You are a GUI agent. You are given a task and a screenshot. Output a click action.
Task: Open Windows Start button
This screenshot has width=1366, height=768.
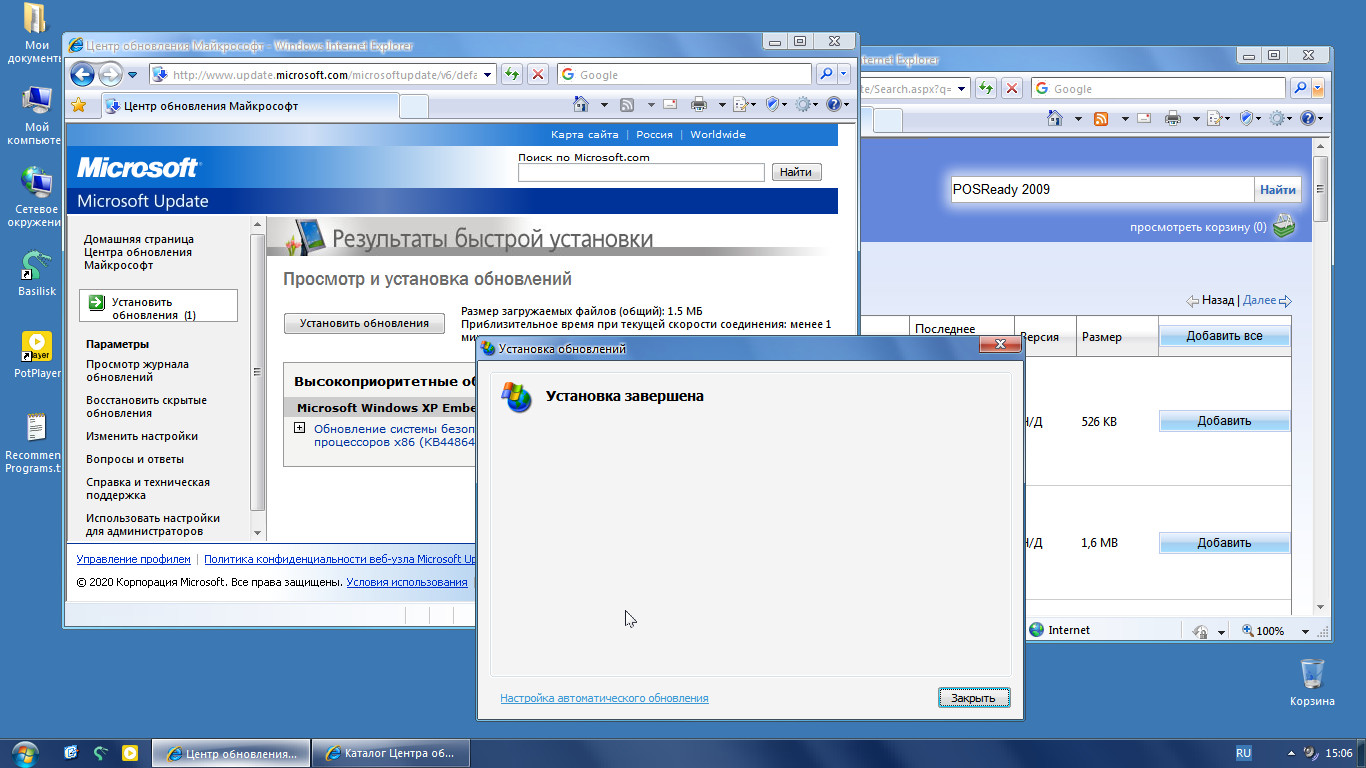[24, 752]
